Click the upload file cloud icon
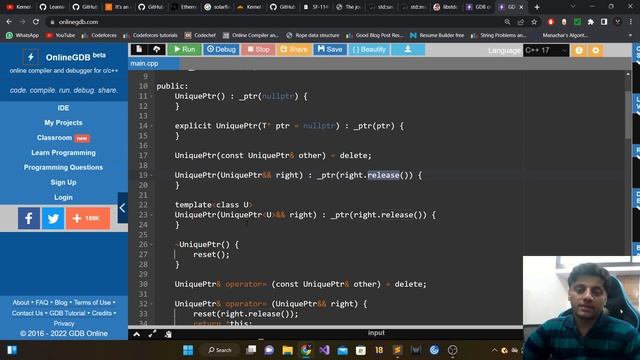 tap(157, 49)
